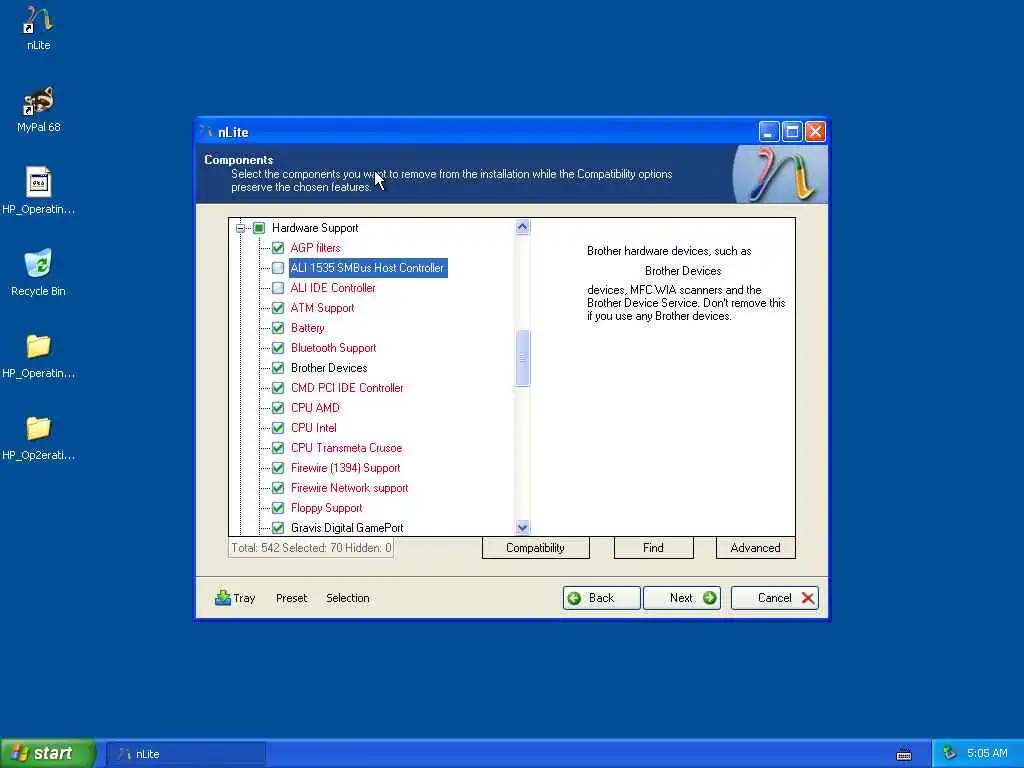Click the system tray icon beside clock
This screenshot has height=768, width=1024.
[x=950, y=754]
